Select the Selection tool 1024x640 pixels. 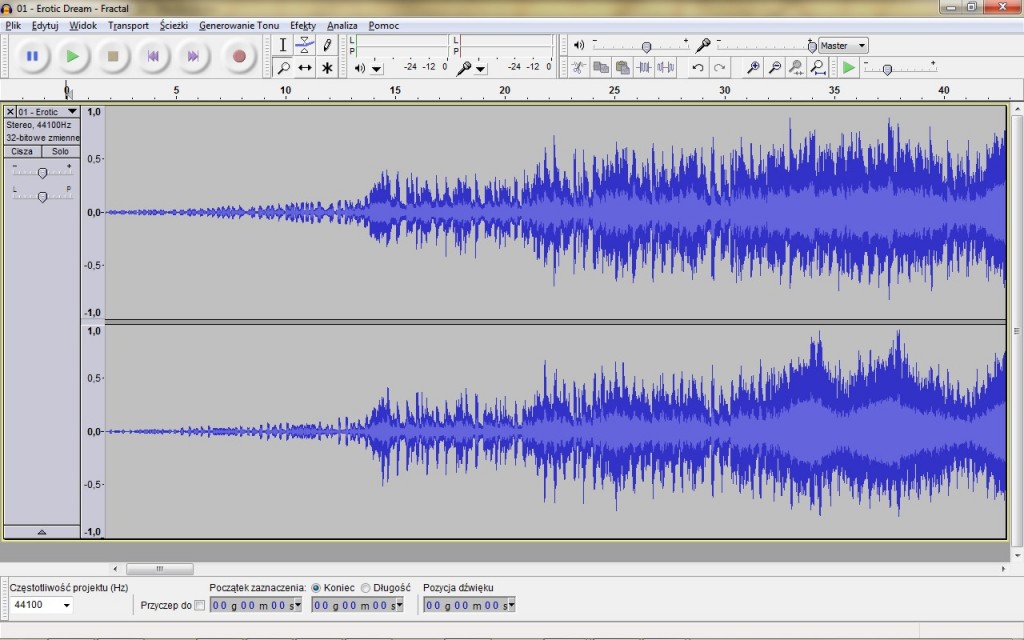[x=283, y=45]
